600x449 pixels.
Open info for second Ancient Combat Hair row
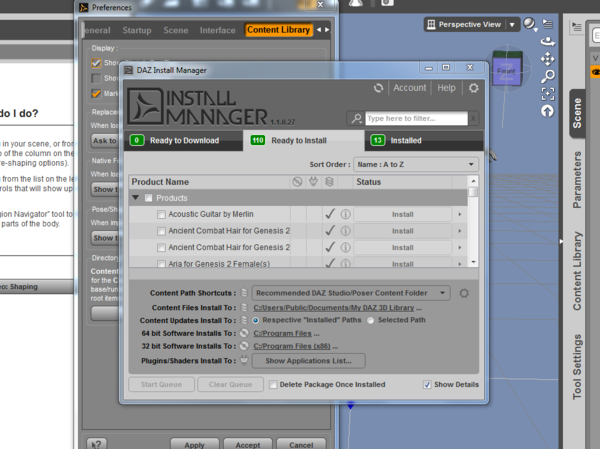coord(345,248)
